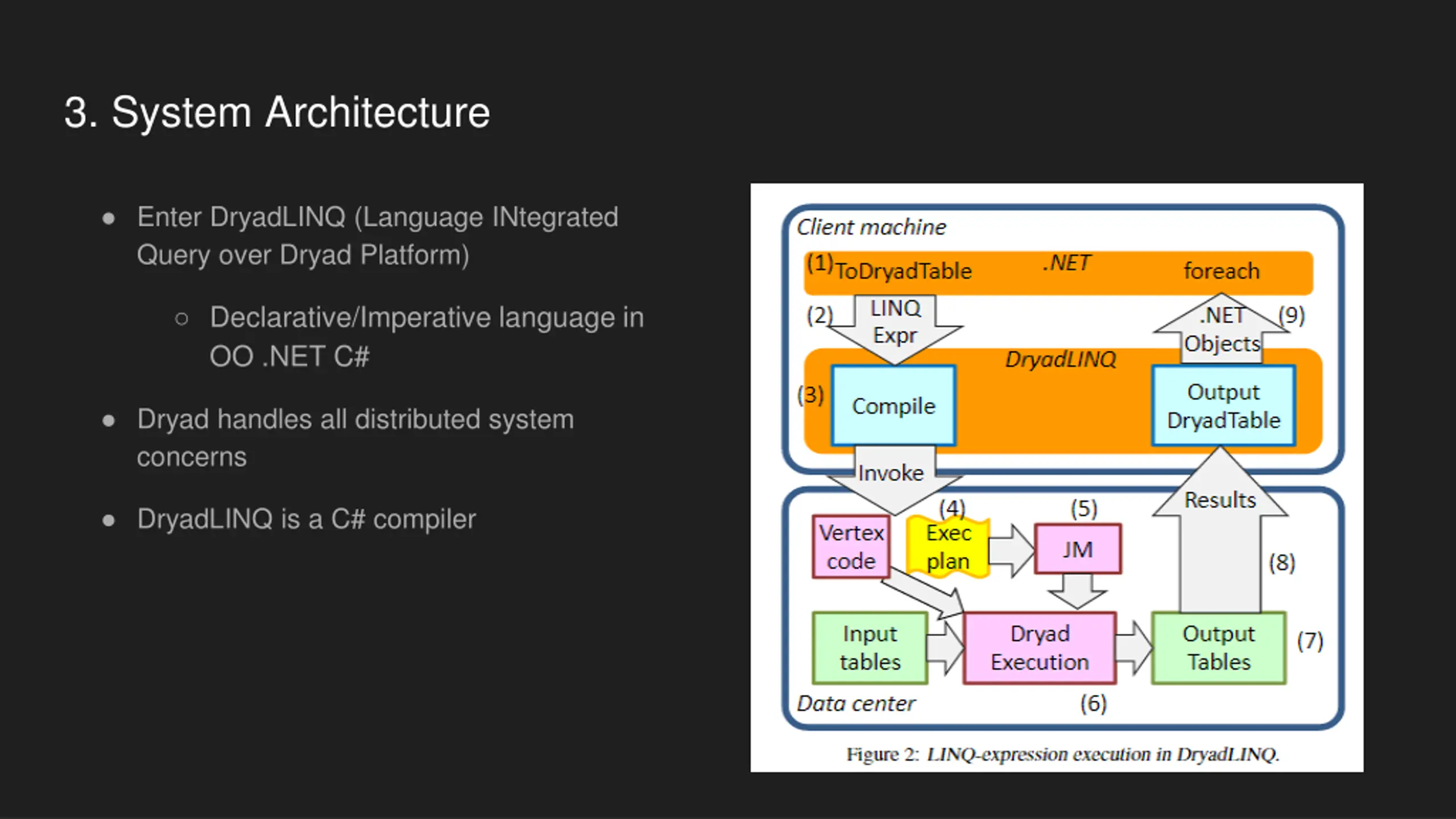Viewport: 1456px width, 819px height.
Task: Click the 'Dryad Execution' box
Action: tap(1040, 648)
